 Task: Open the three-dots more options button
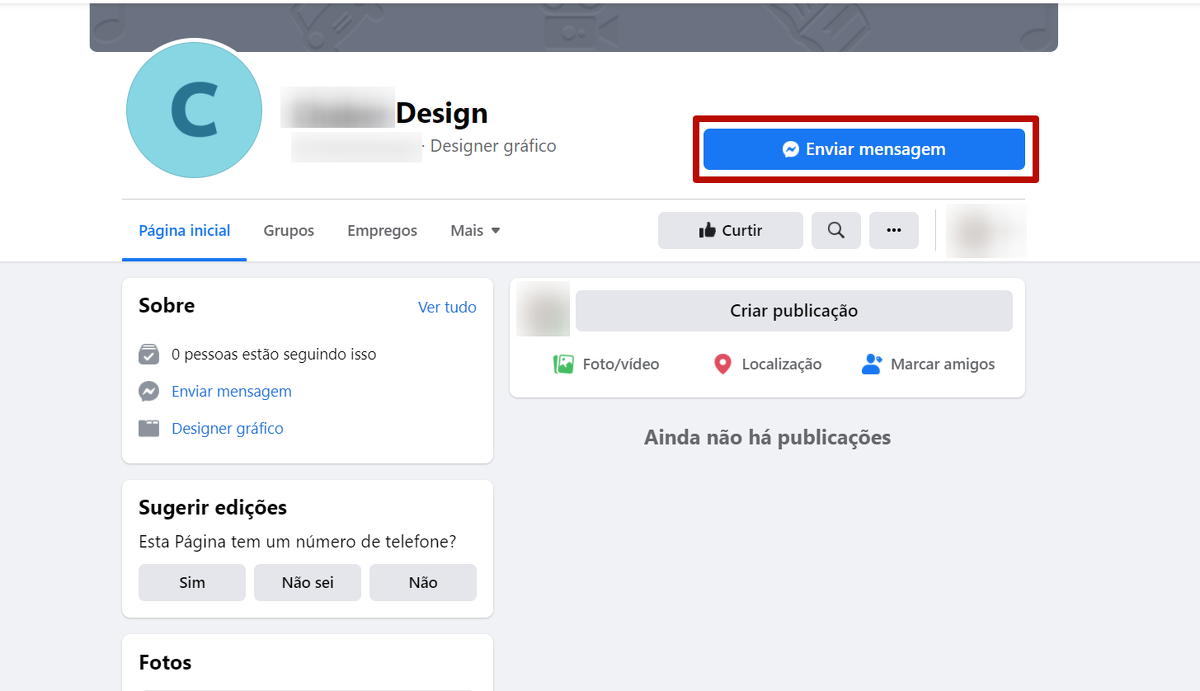click(x=893, y=231)
